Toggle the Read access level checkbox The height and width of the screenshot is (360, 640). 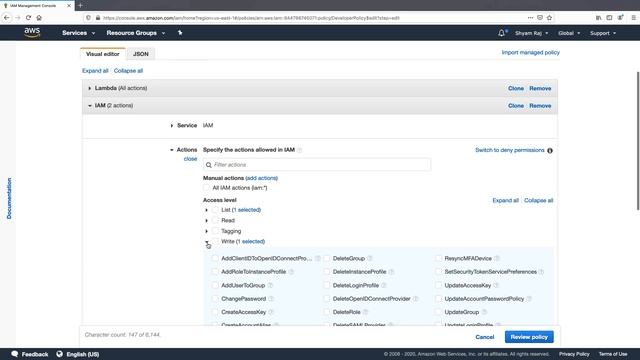215,220
